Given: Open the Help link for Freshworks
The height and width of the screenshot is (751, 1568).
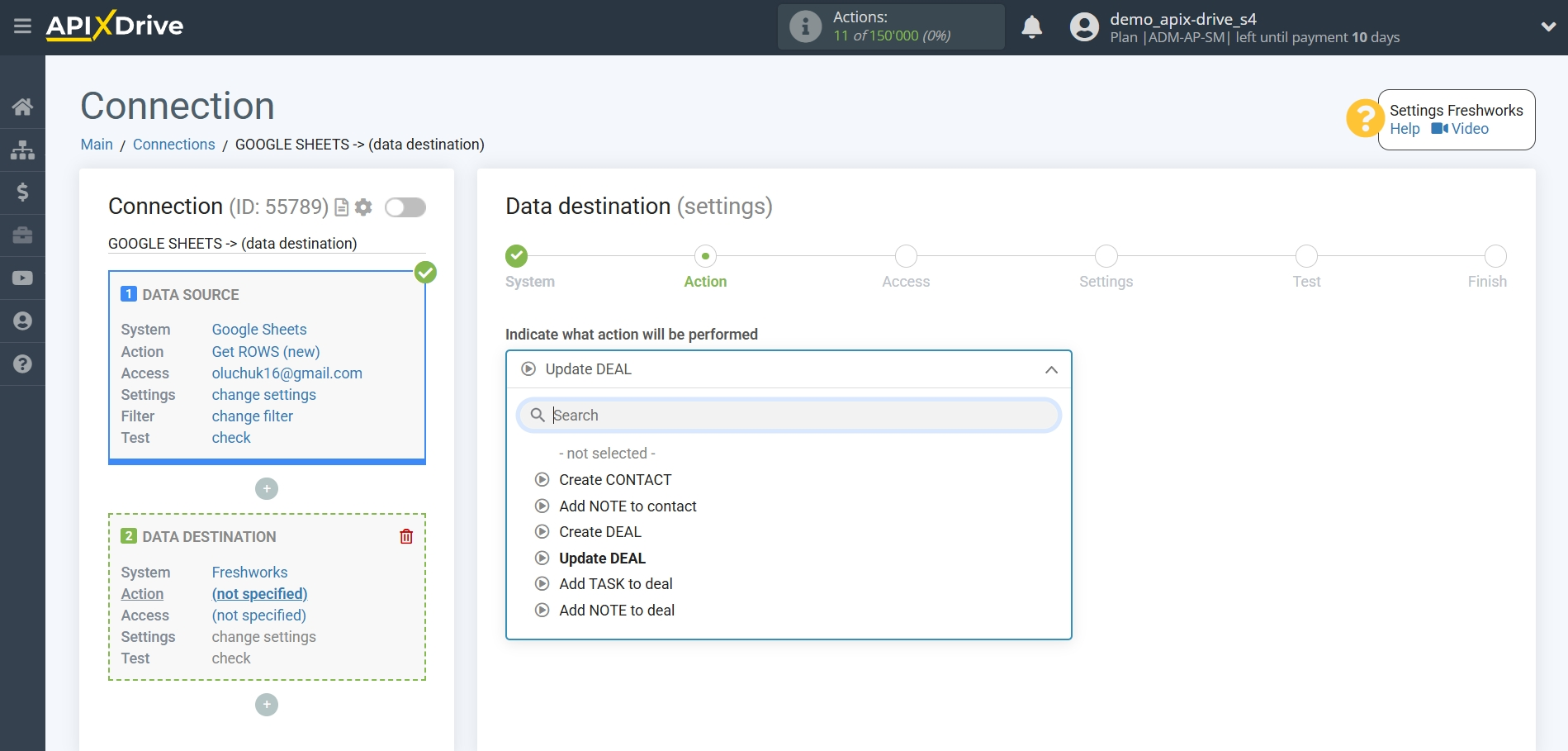Looking at the screenshot, I should pyautogui.click(x=1405, y=129).
